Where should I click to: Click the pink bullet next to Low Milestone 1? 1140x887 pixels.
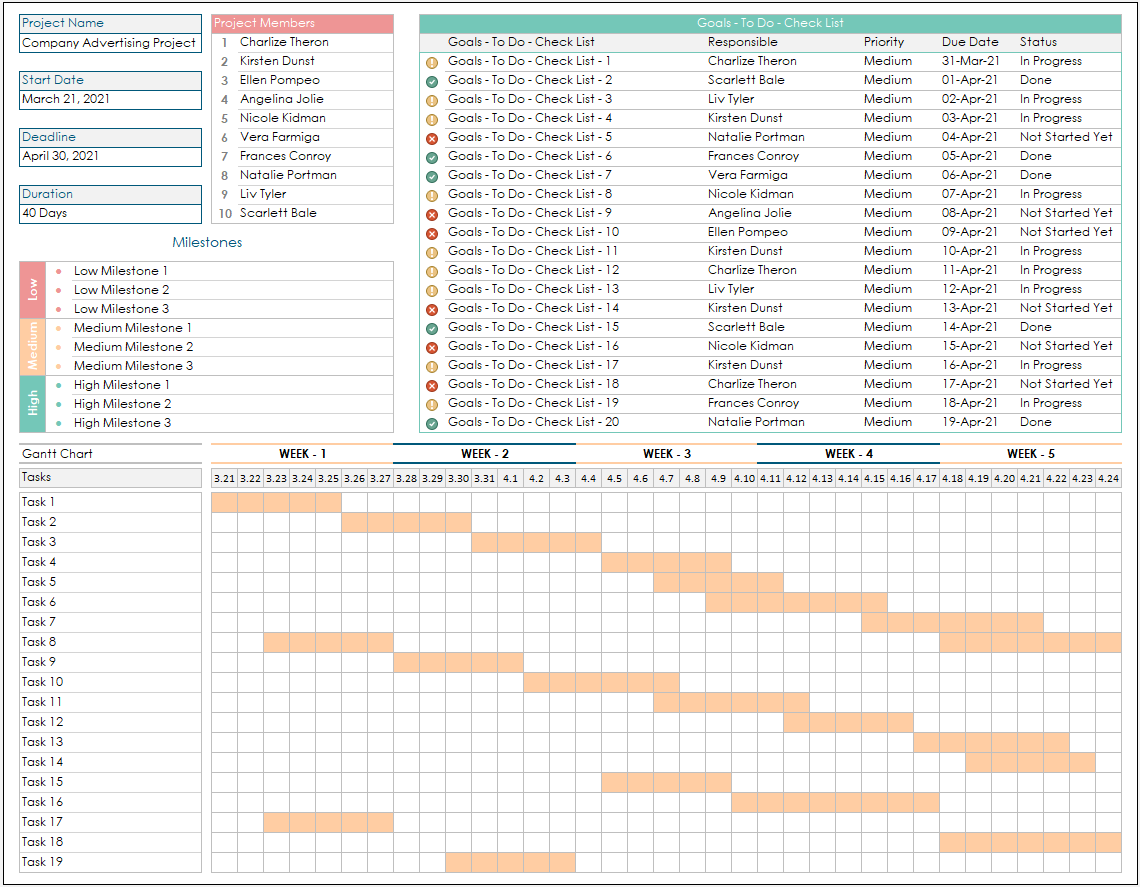click(58, 270)
